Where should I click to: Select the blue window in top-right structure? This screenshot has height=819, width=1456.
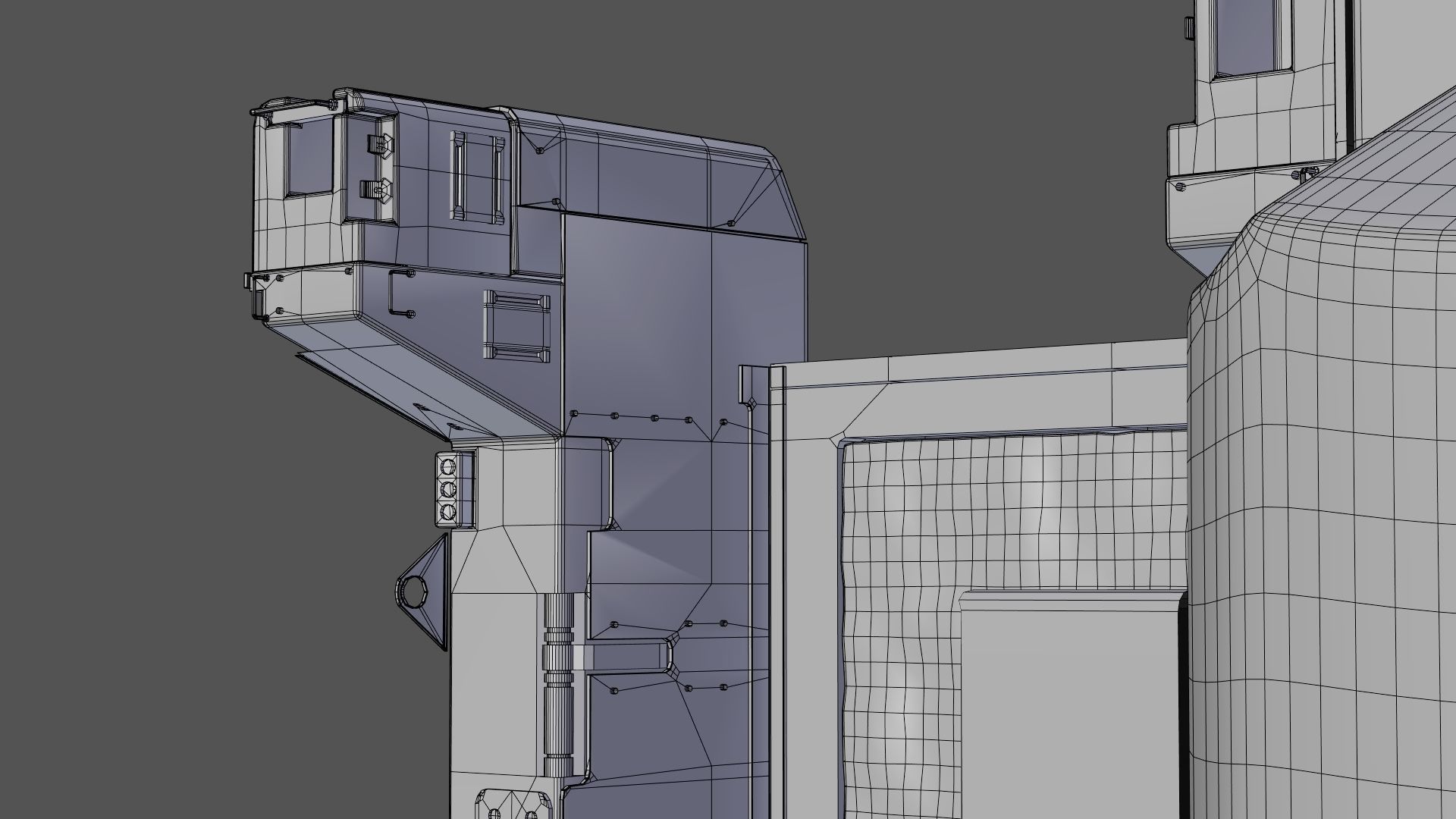[x=1246, y=38]
